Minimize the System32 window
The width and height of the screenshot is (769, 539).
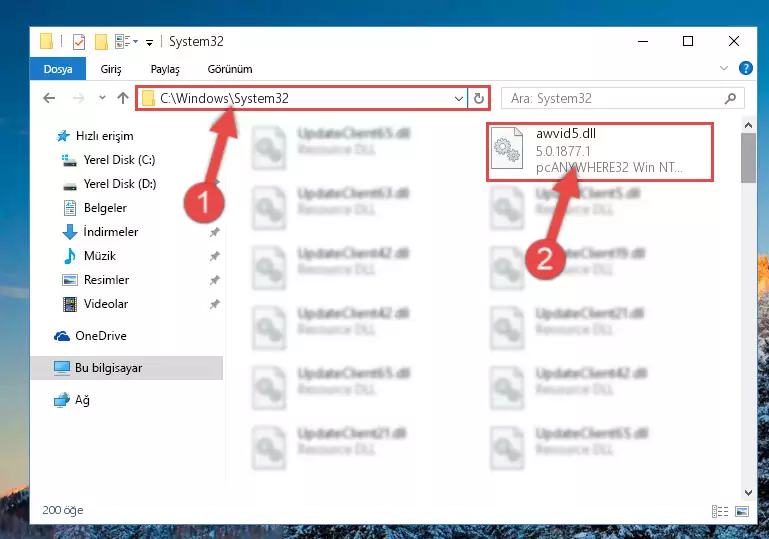643,41
